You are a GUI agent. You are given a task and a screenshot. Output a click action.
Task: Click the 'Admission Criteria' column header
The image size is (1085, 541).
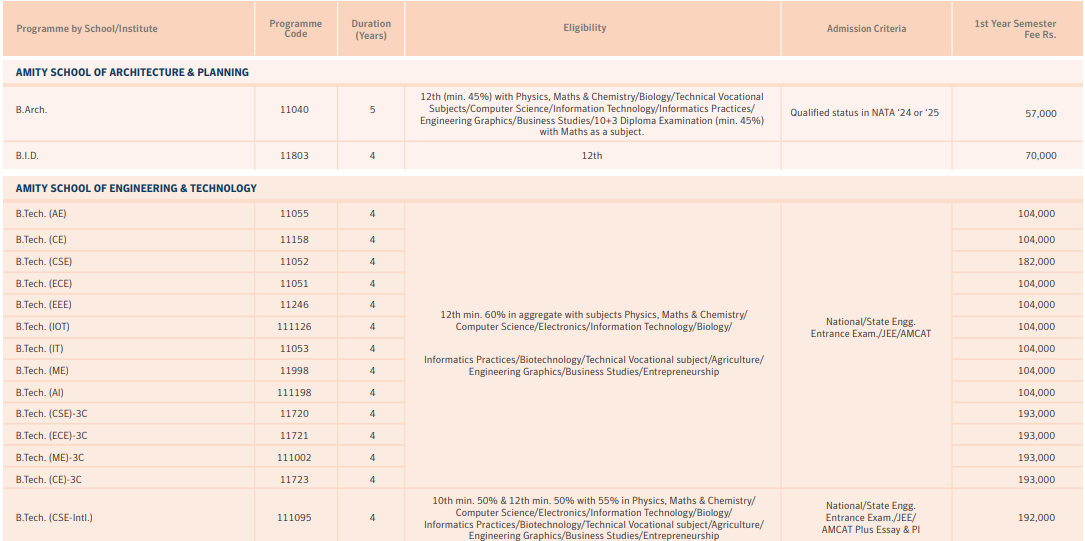(x=866, y=28)
